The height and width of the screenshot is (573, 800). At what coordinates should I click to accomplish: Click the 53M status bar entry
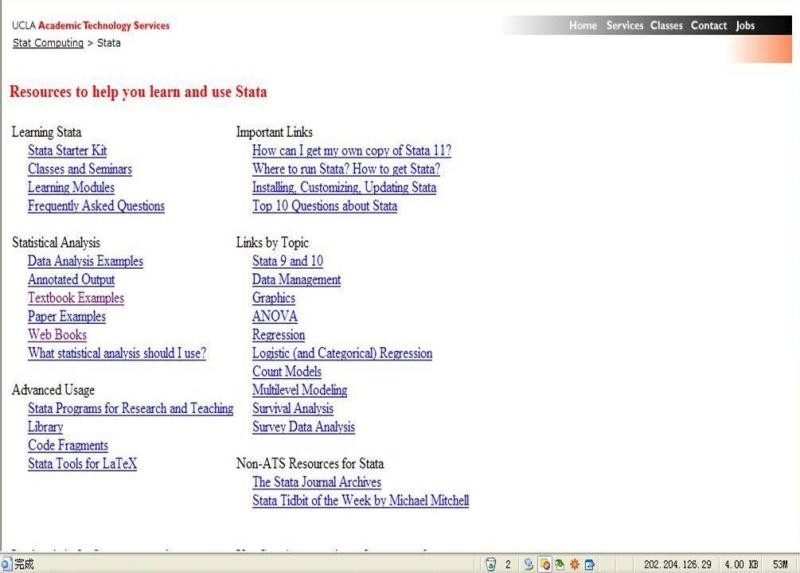[780, 564]
